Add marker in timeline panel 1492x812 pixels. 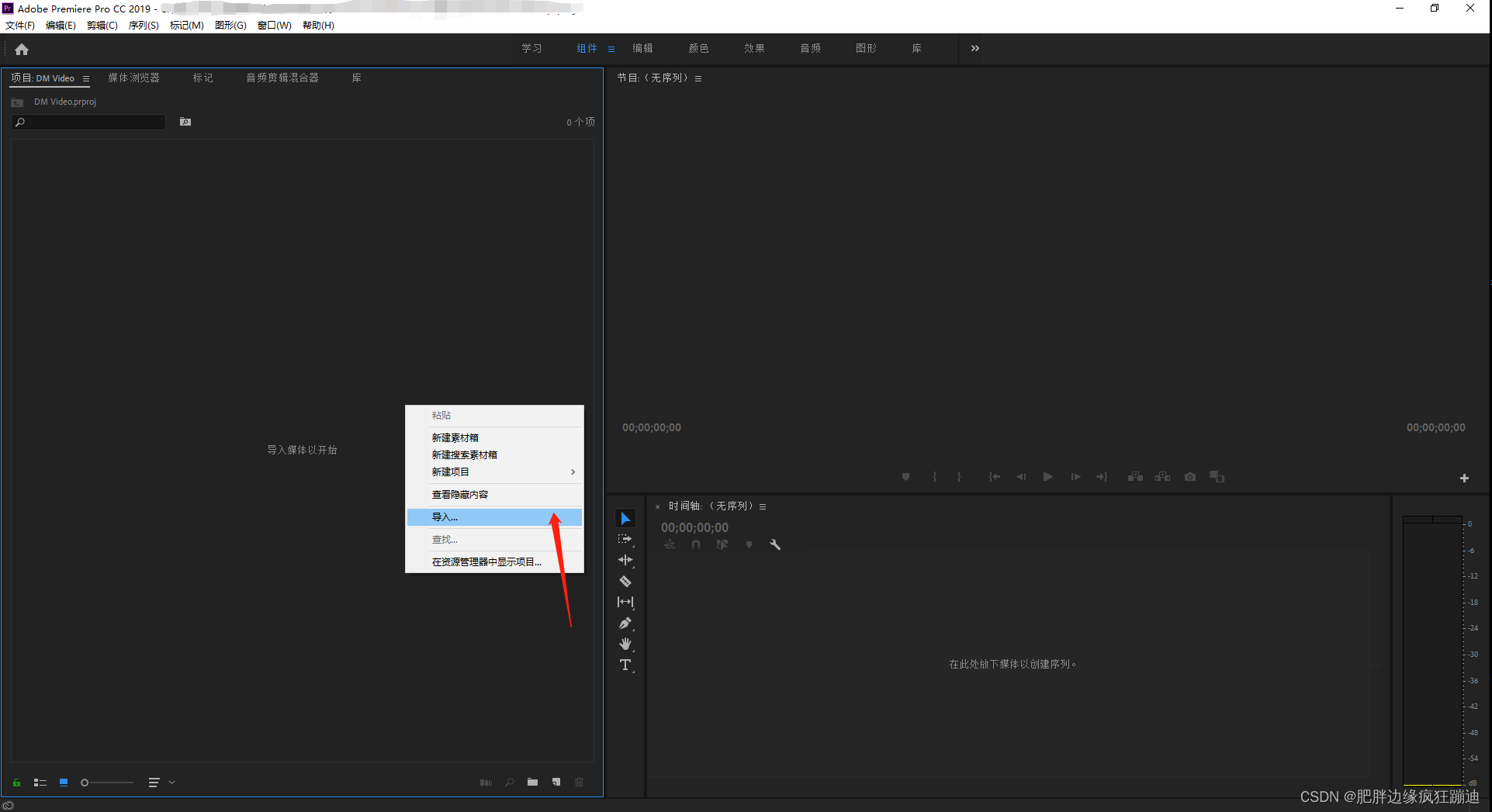749,544
